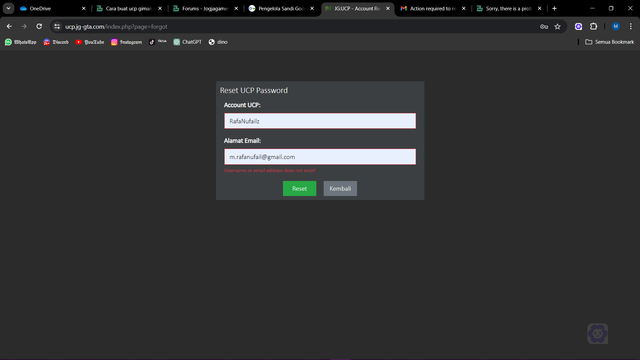Bookmark this page with the star icon

pyautogui.click(x=558, y=27)
